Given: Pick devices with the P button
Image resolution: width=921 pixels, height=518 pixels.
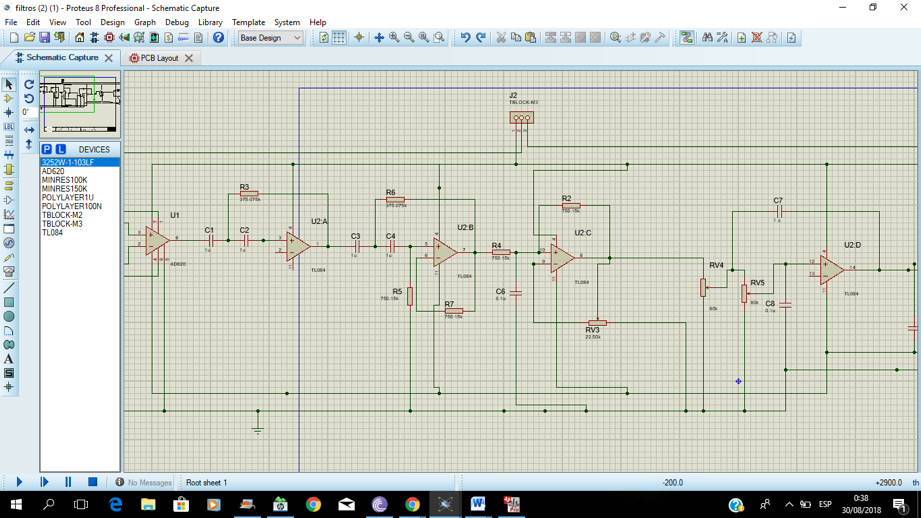Looking at the screenshot, I should 47,149.
